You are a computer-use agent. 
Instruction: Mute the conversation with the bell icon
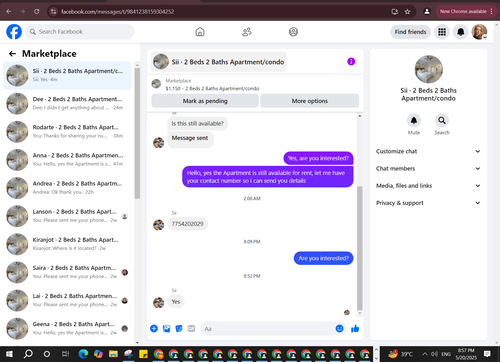(414, 120)
